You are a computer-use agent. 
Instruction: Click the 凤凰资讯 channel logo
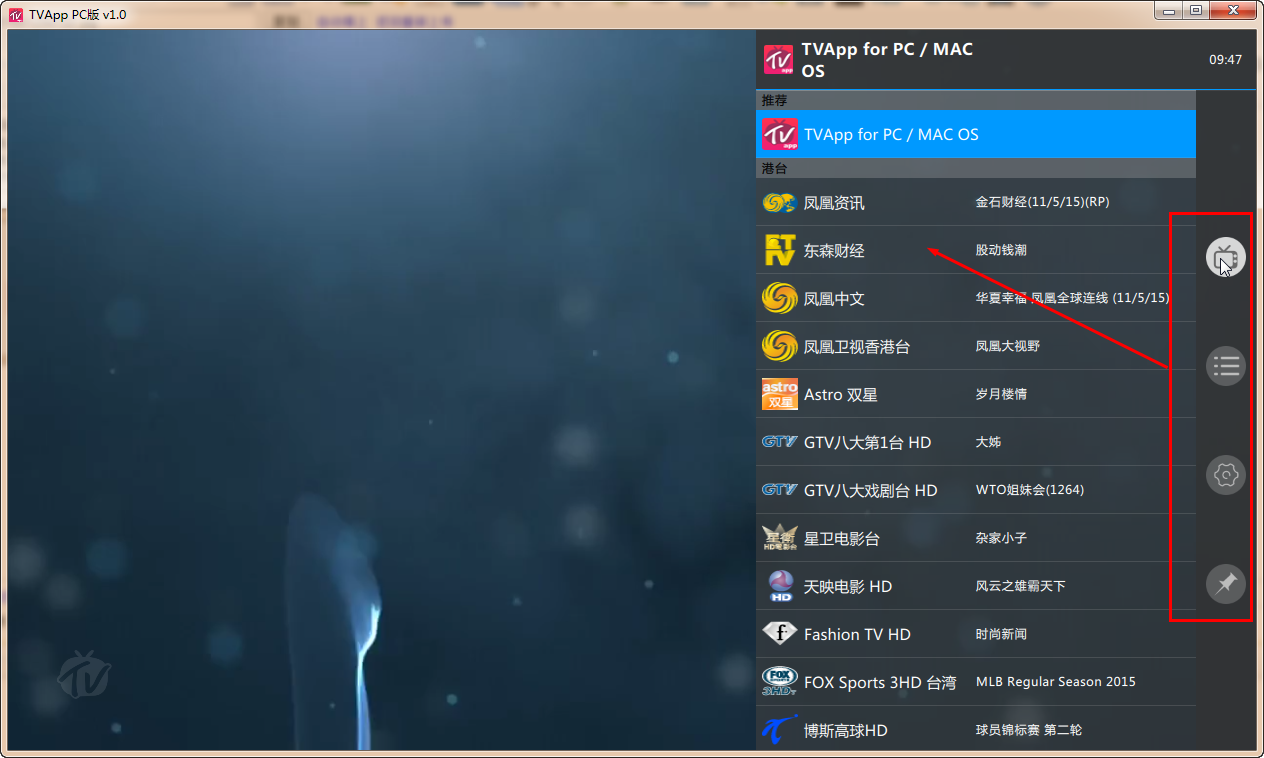click(779, 201)
